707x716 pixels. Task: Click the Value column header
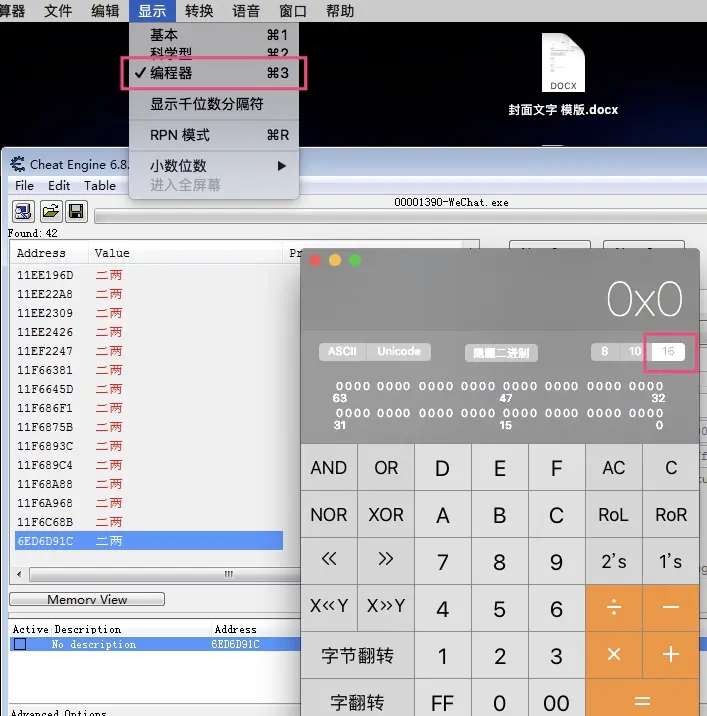[x=185, y=253]
